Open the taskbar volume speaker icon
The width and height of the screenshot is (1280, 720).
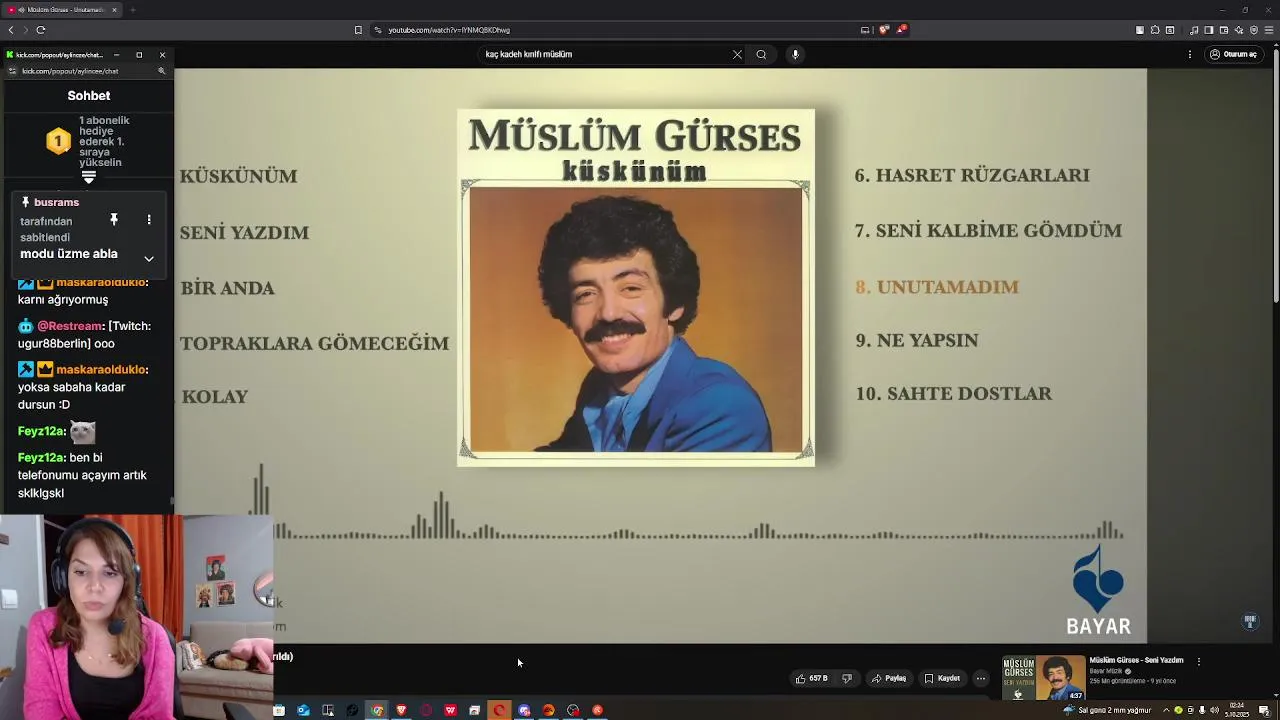click(x=1215, y=710)
